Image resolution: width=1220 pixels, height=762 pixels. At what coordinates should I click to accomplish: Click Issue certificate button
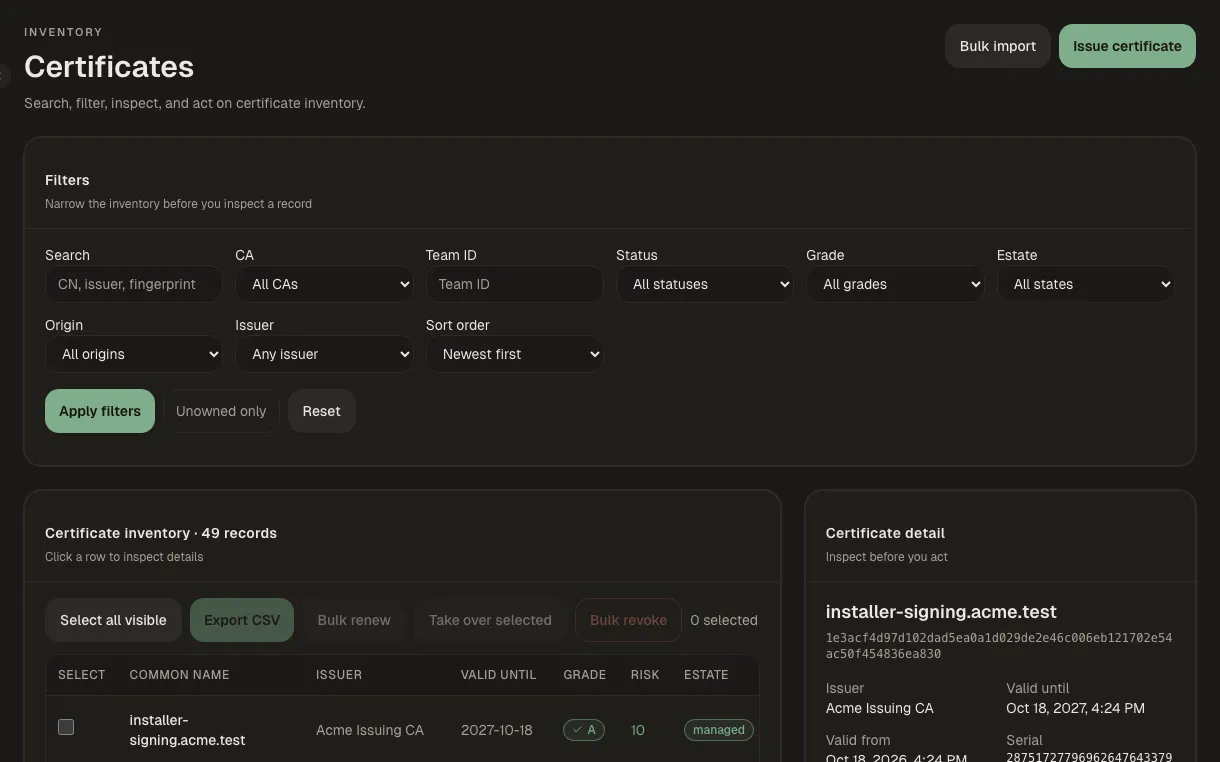[x=1127, y=46]
